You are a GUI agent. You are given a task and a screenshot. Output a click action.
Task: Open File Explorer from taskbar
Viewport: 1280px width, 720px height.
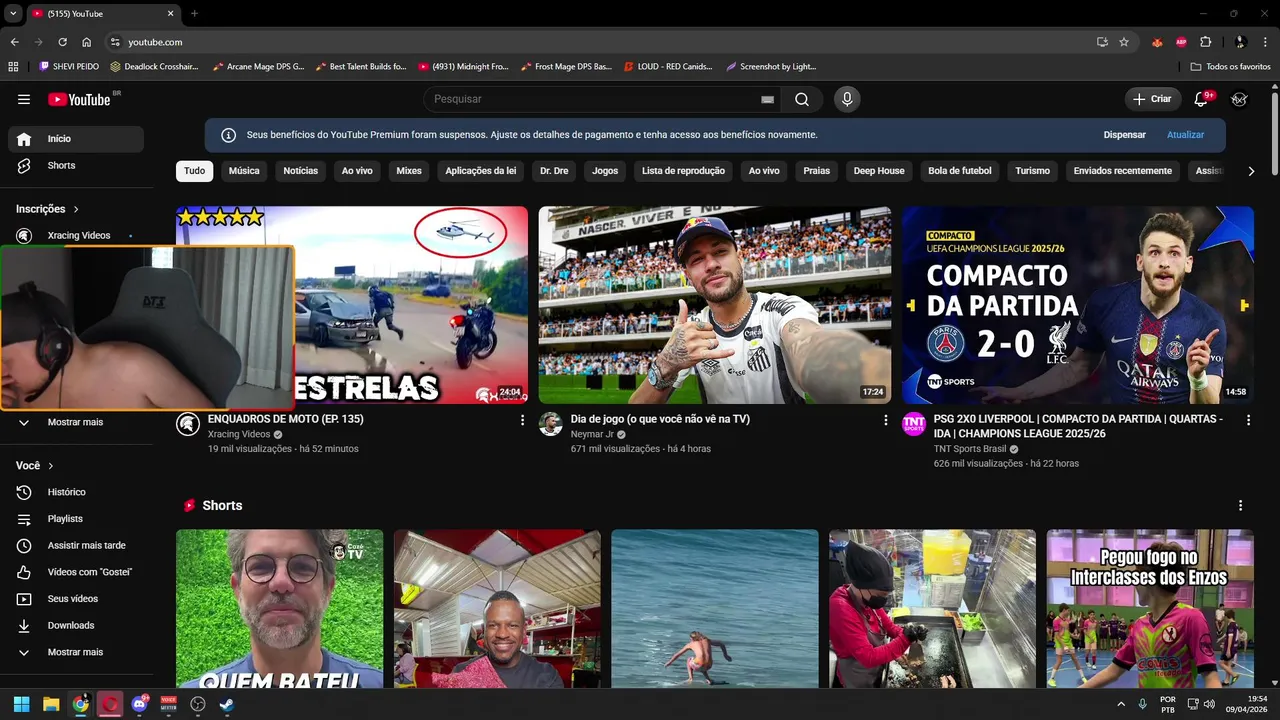click(x=51, y=704)
